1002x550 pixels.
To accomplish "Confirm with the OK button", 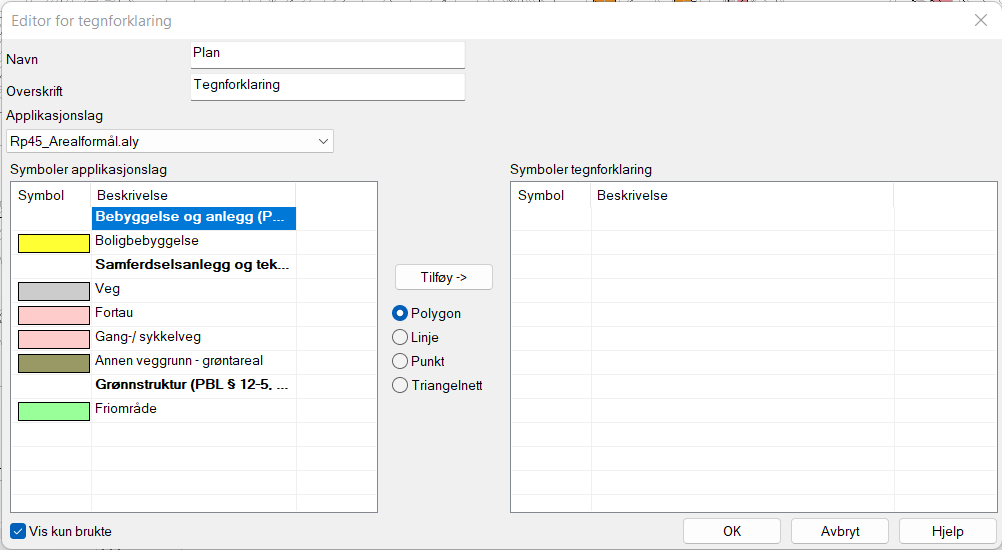I will tap(731, 531).
